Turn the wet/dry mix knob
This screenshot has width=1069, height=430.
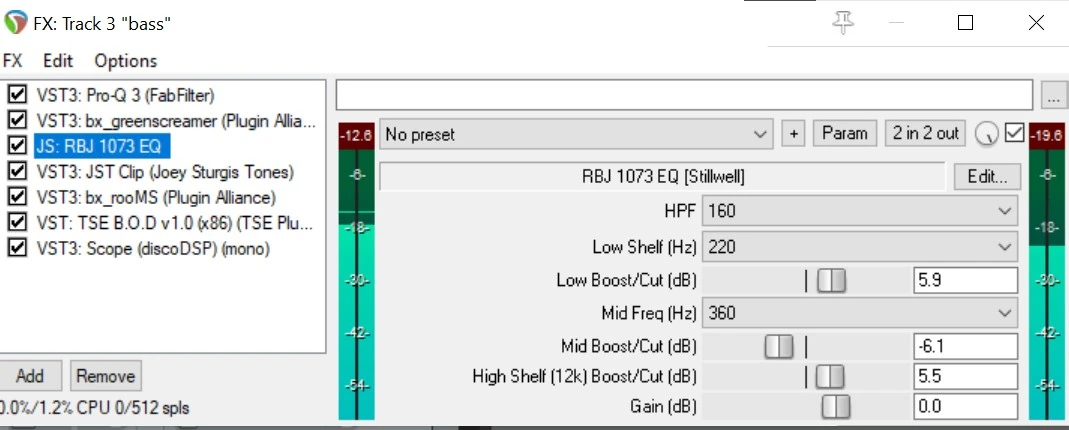coord(985,134)
